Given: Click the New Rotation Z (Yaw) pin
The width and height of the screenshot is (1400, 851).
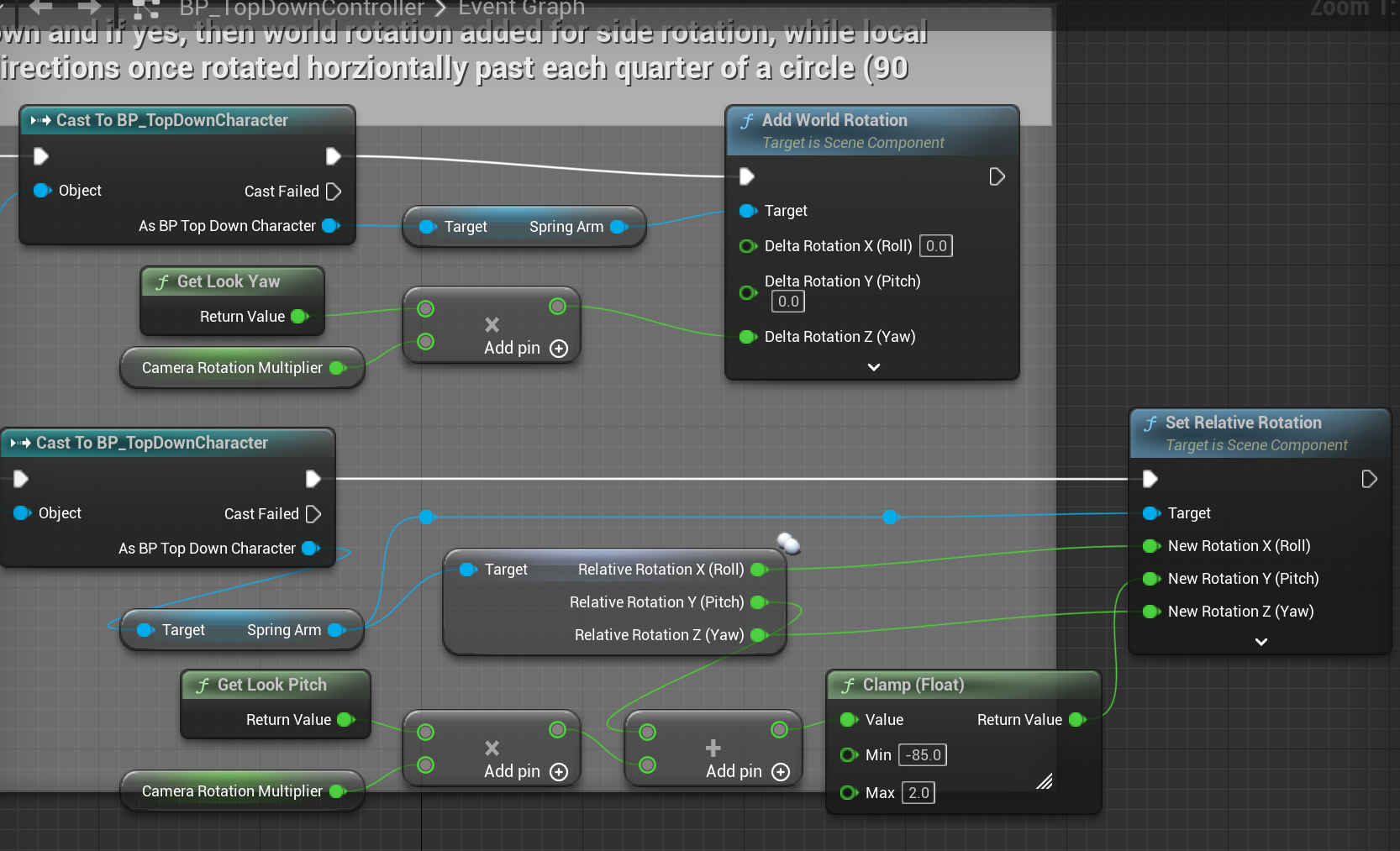Looking at the screenshot, I should click(x=1152, y=612).
